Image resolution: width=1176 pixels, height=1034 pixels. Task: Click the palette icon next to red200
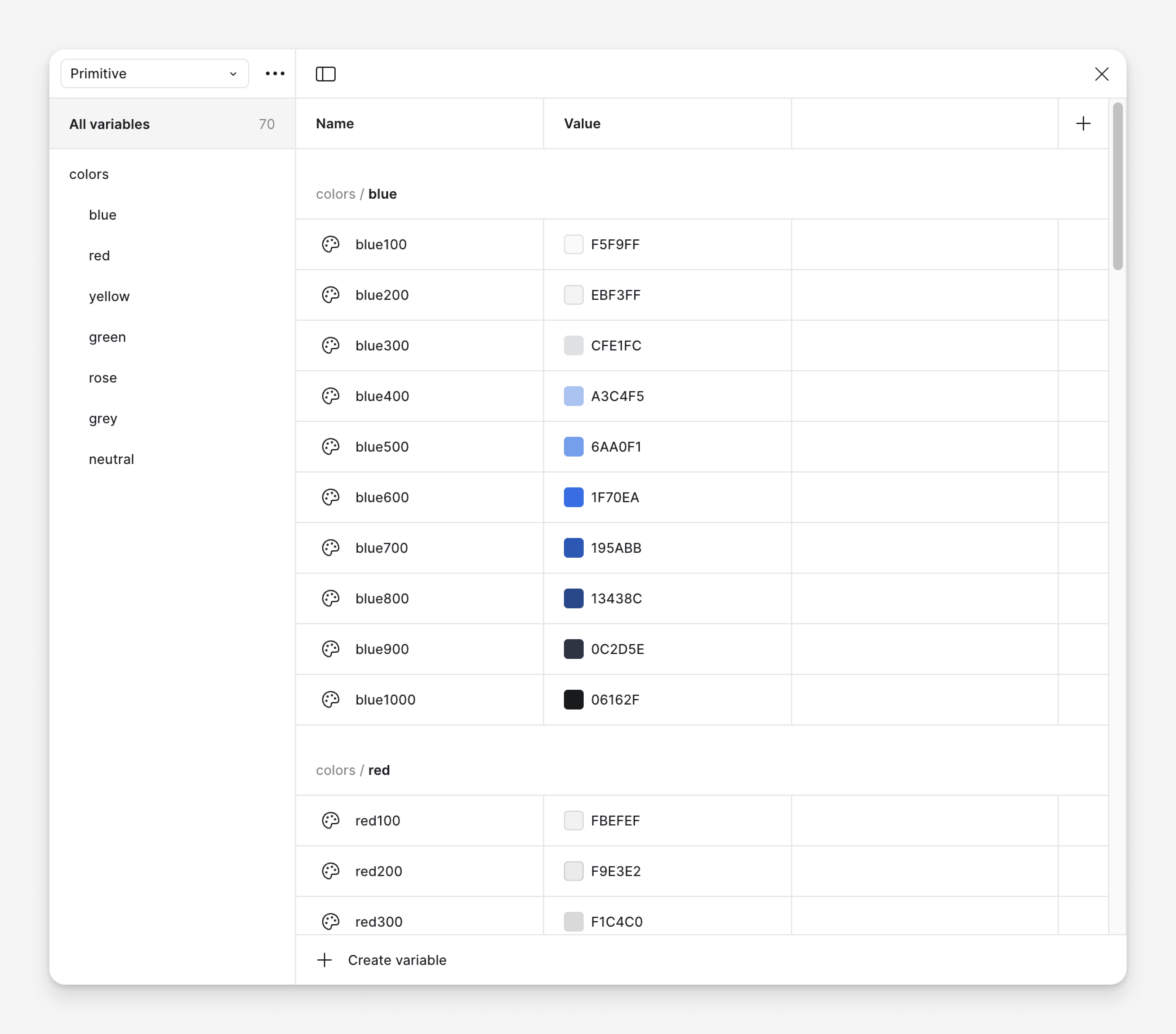pos(331,871)
